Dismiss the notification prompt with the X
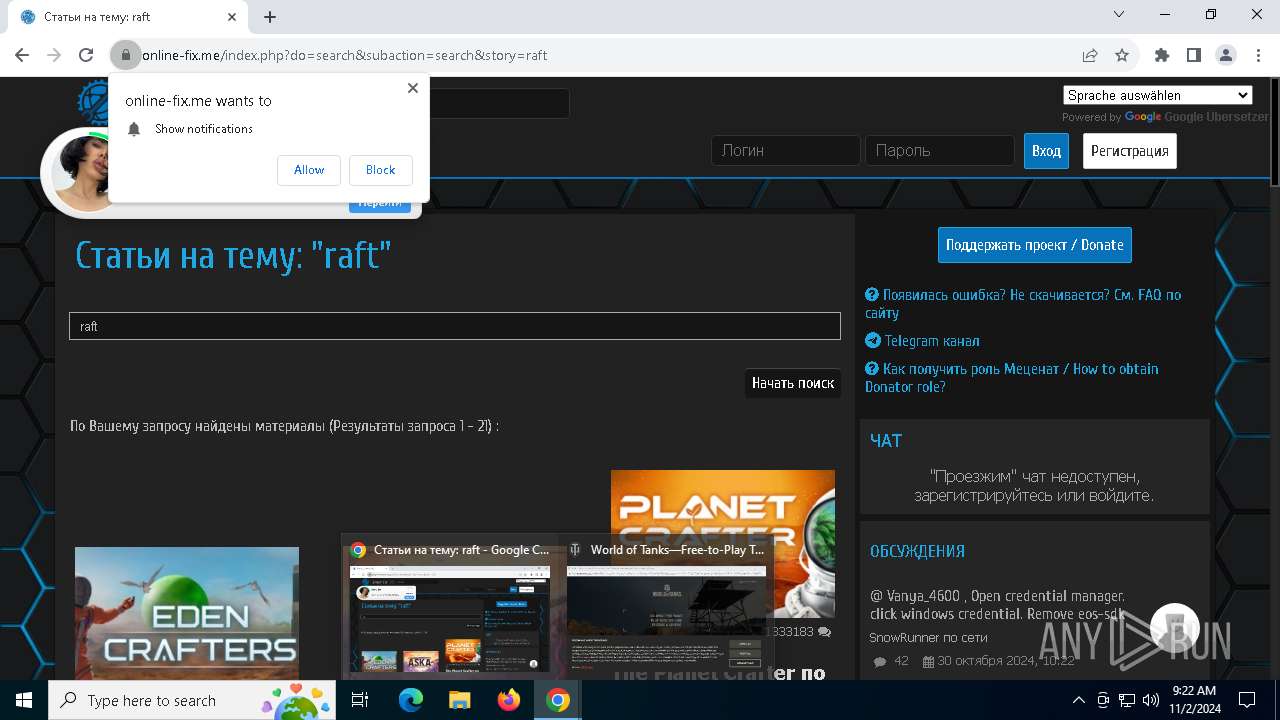 [x=413, y=88]
